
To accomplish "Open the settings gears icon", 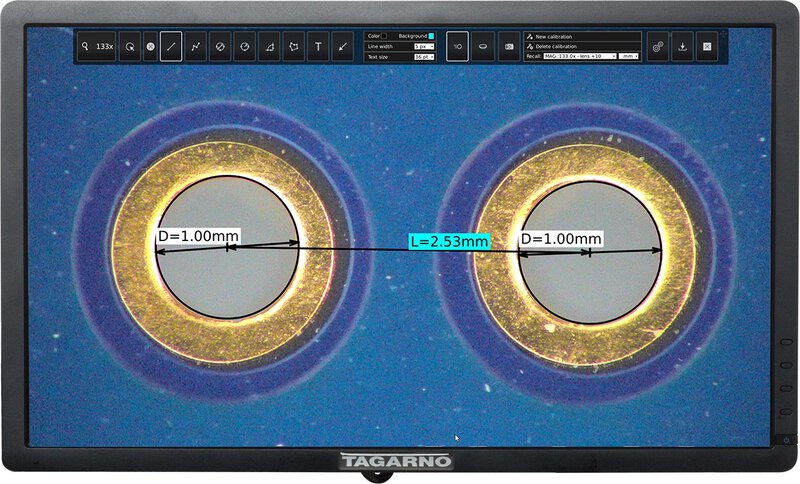I will [657, 46].
